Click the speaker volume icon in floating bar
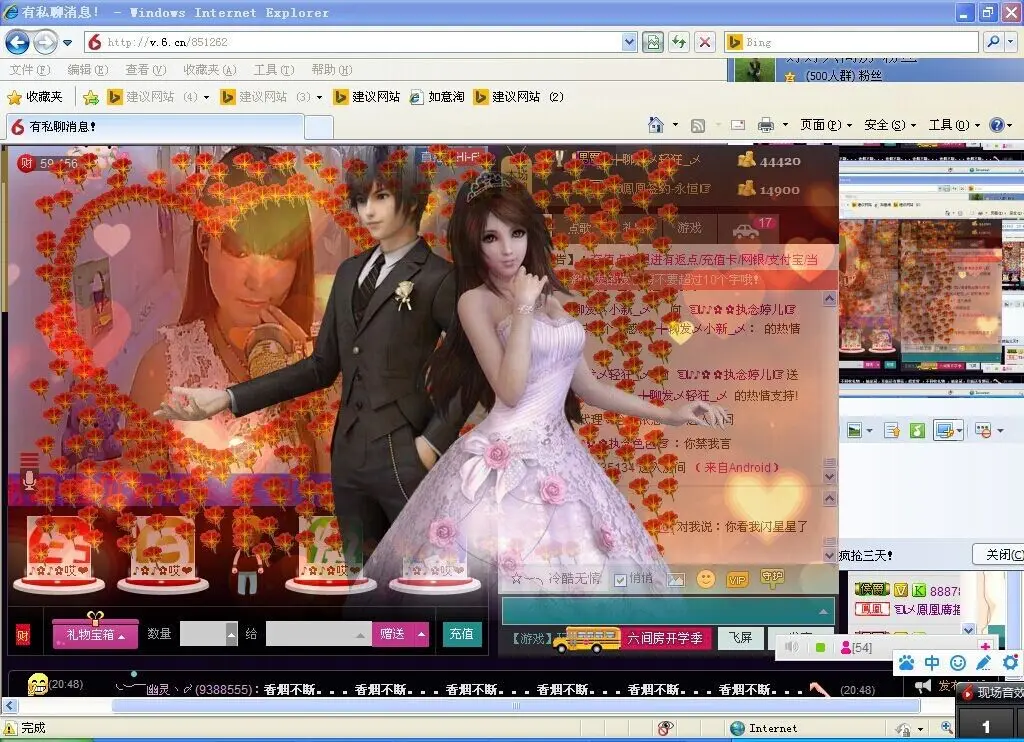 click(x=792, y=647)
